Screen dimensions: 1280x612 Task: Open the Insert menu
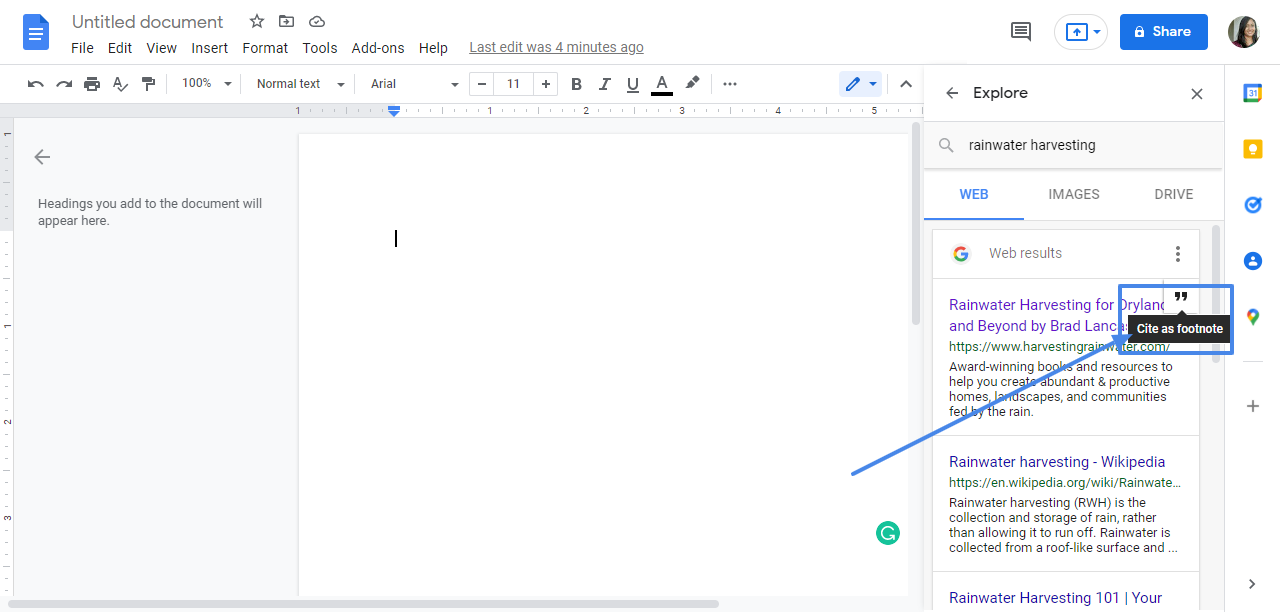coord(210,48)
